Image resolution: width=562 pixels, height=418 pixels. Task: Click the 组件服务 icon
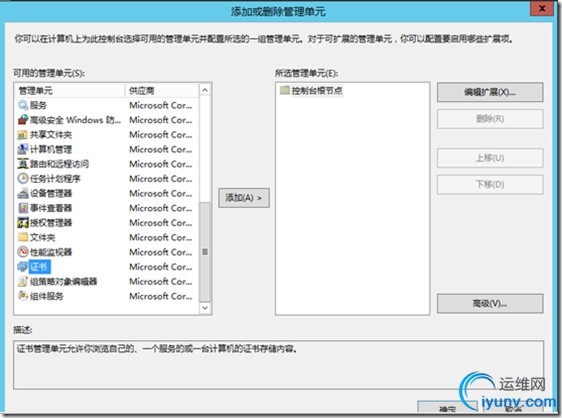[23, 296]
